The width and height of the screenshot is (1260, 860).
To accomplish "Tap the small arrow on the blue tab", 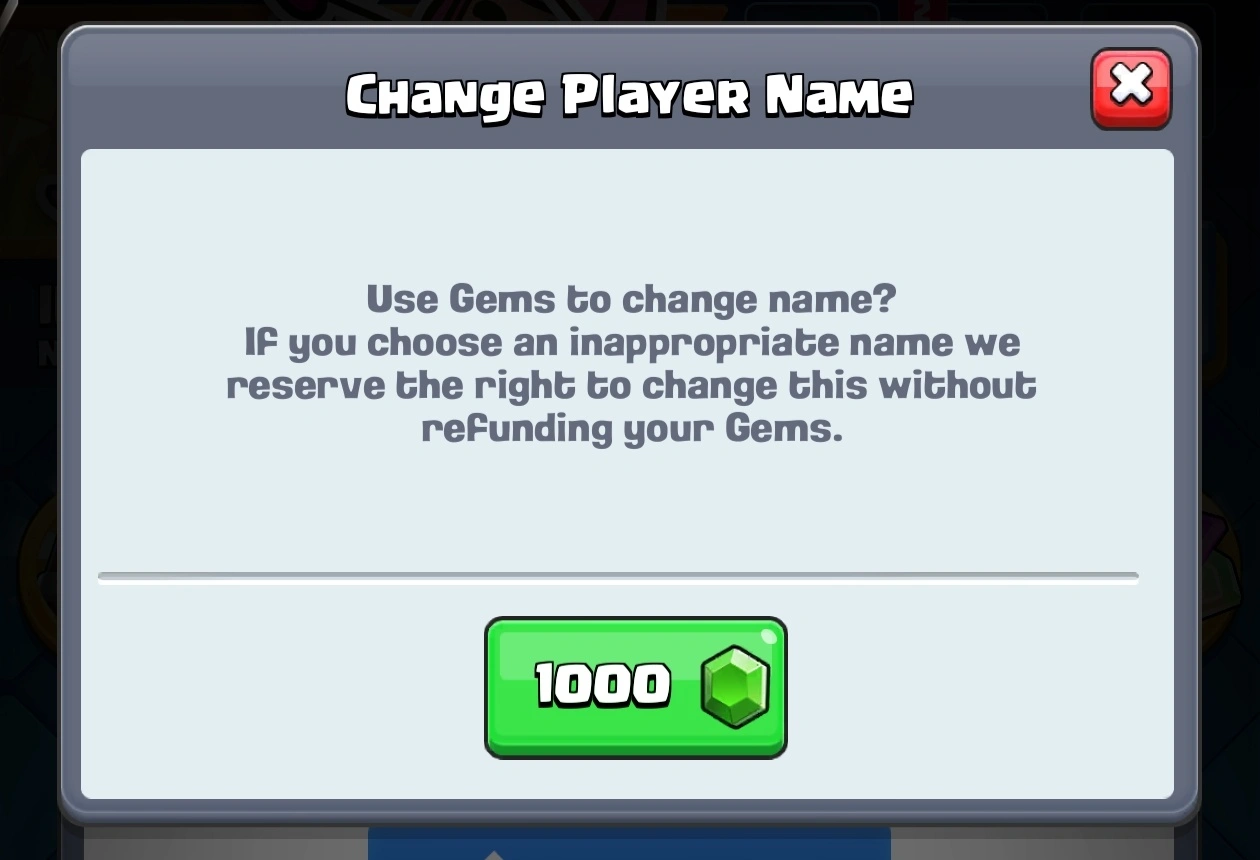I will pyautogui.click(x=494, y=854).
